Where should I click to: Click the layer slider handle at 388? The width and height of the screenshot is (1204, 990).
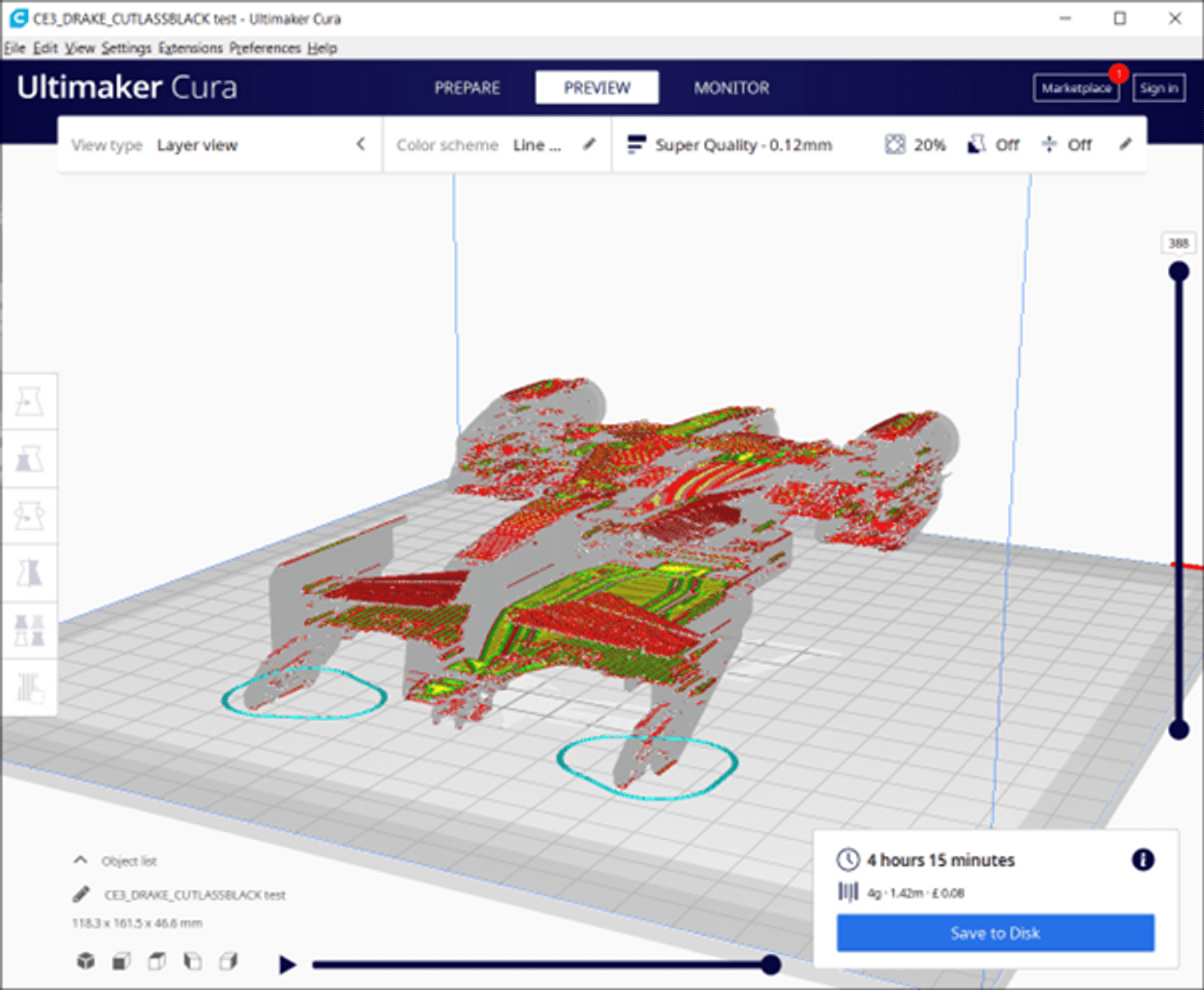click(1179, 270)
